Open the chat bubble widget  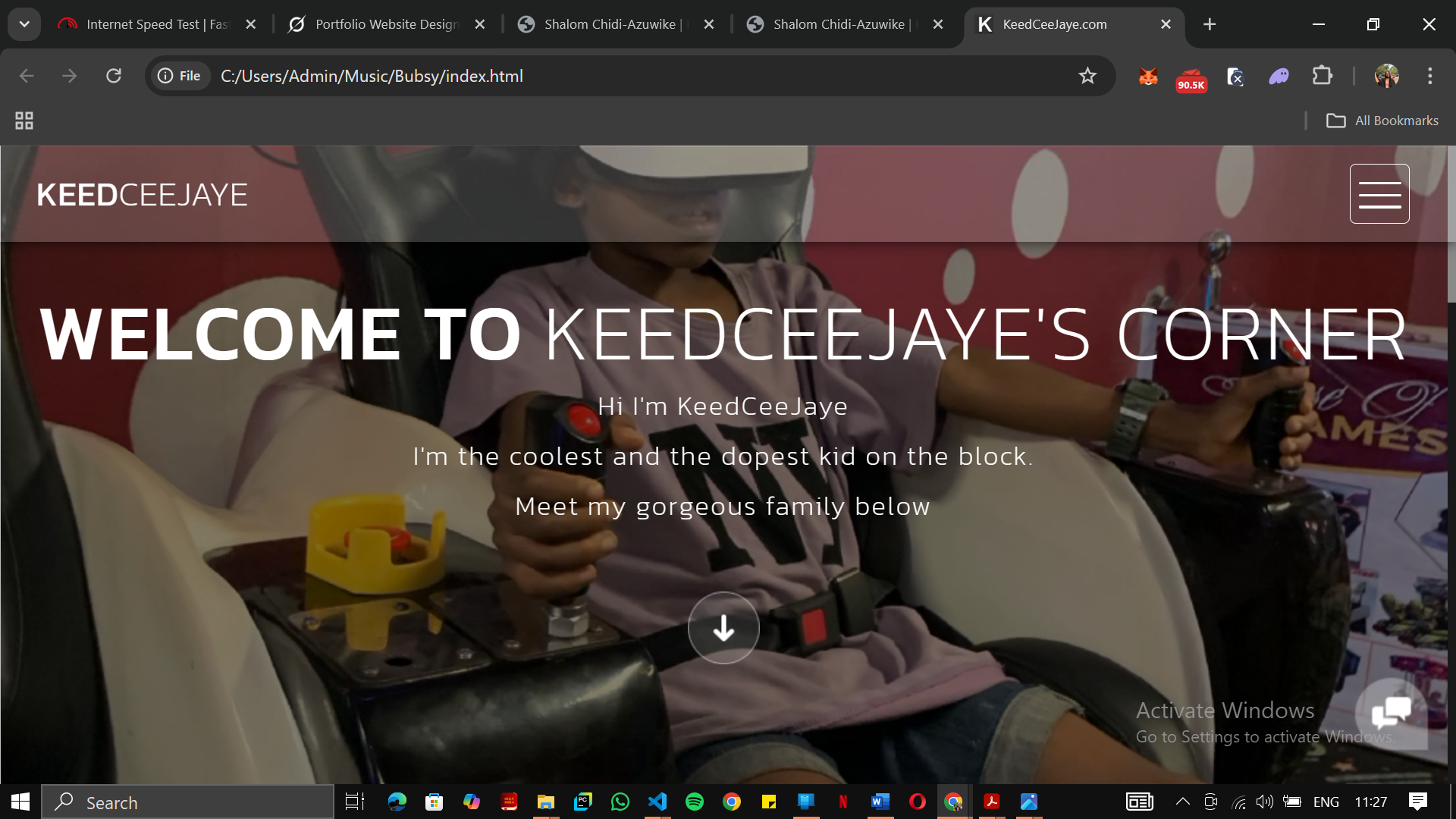[1391, 713]
